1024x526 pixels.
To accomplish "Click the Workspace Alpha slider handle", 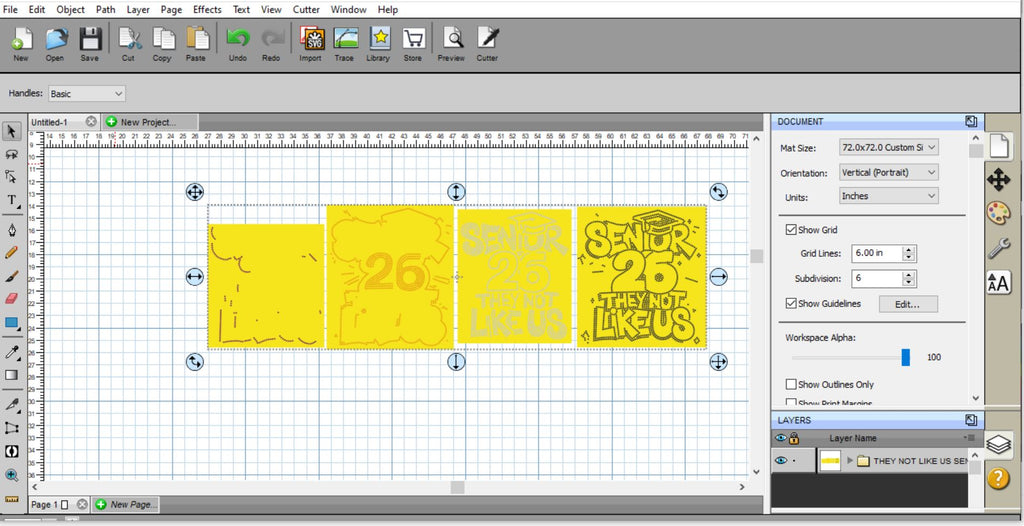I will click(905, 357).
